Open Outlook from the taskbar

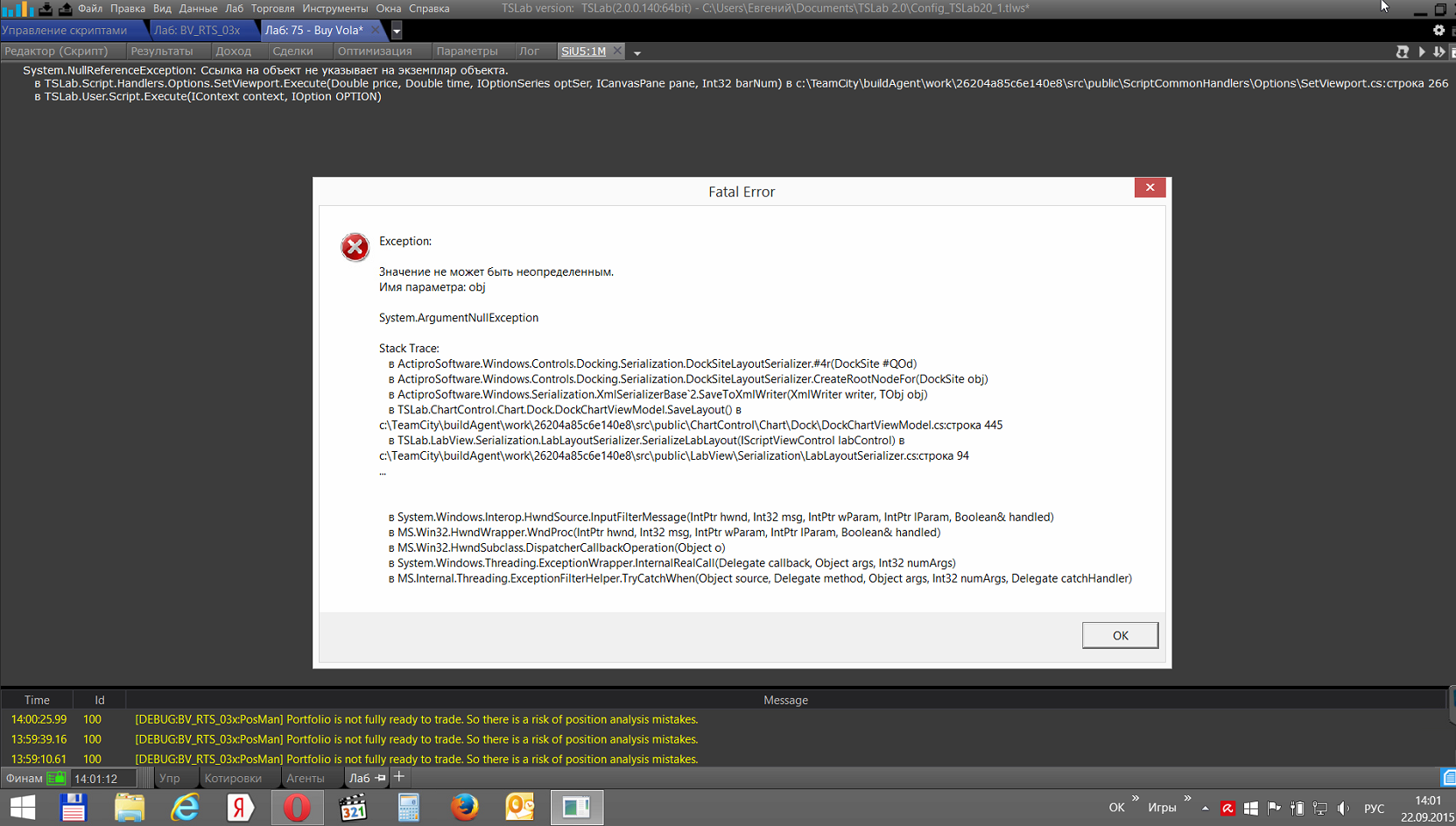[520, 808]
